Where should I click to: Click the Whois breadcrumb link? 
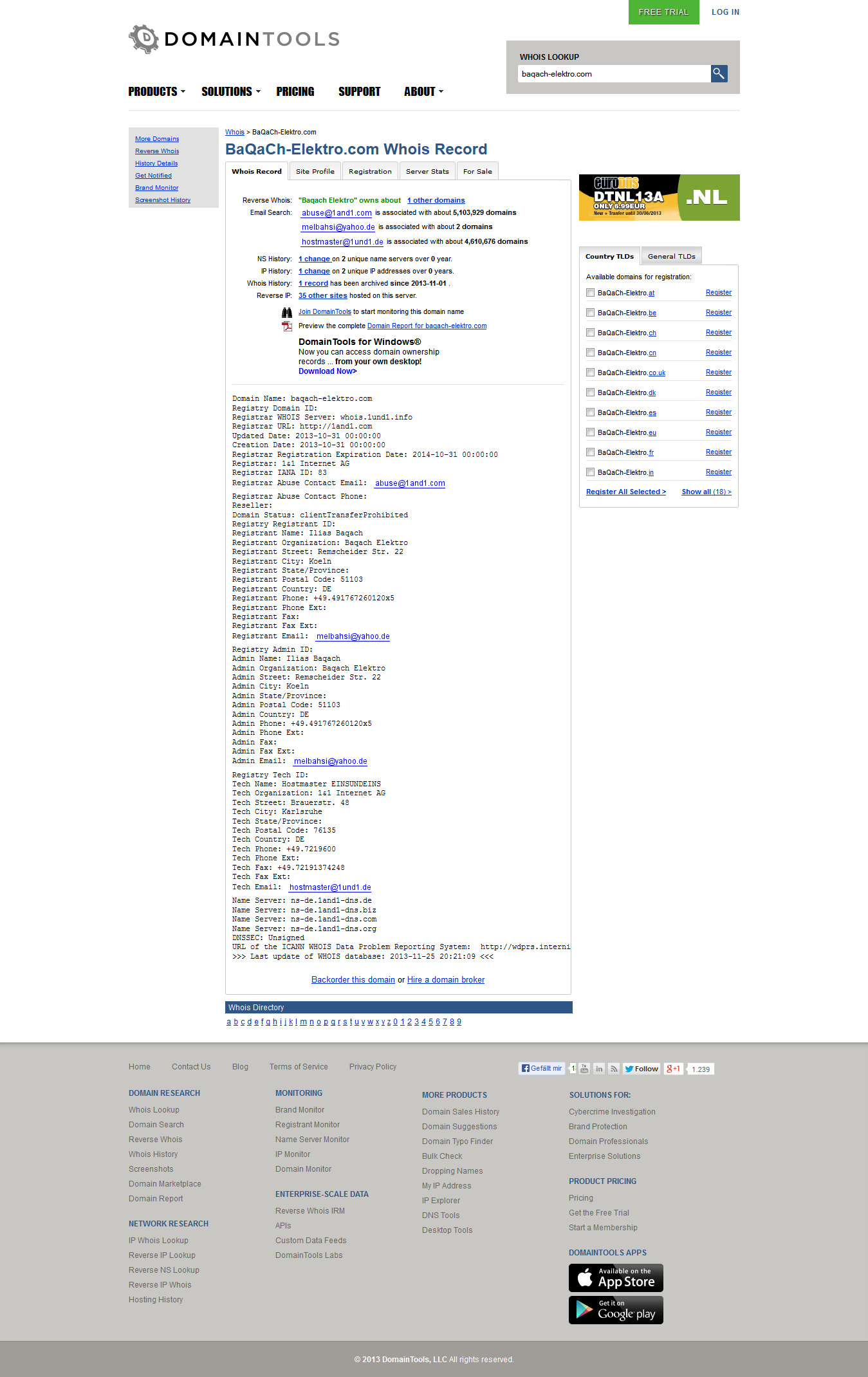click(235, 132)
